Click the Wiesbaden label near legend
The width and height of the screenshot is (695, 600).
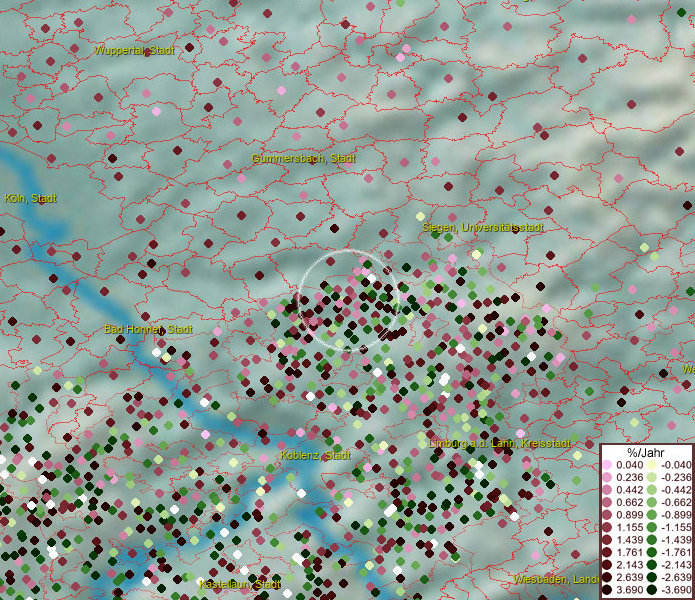(x=556, y=579)
